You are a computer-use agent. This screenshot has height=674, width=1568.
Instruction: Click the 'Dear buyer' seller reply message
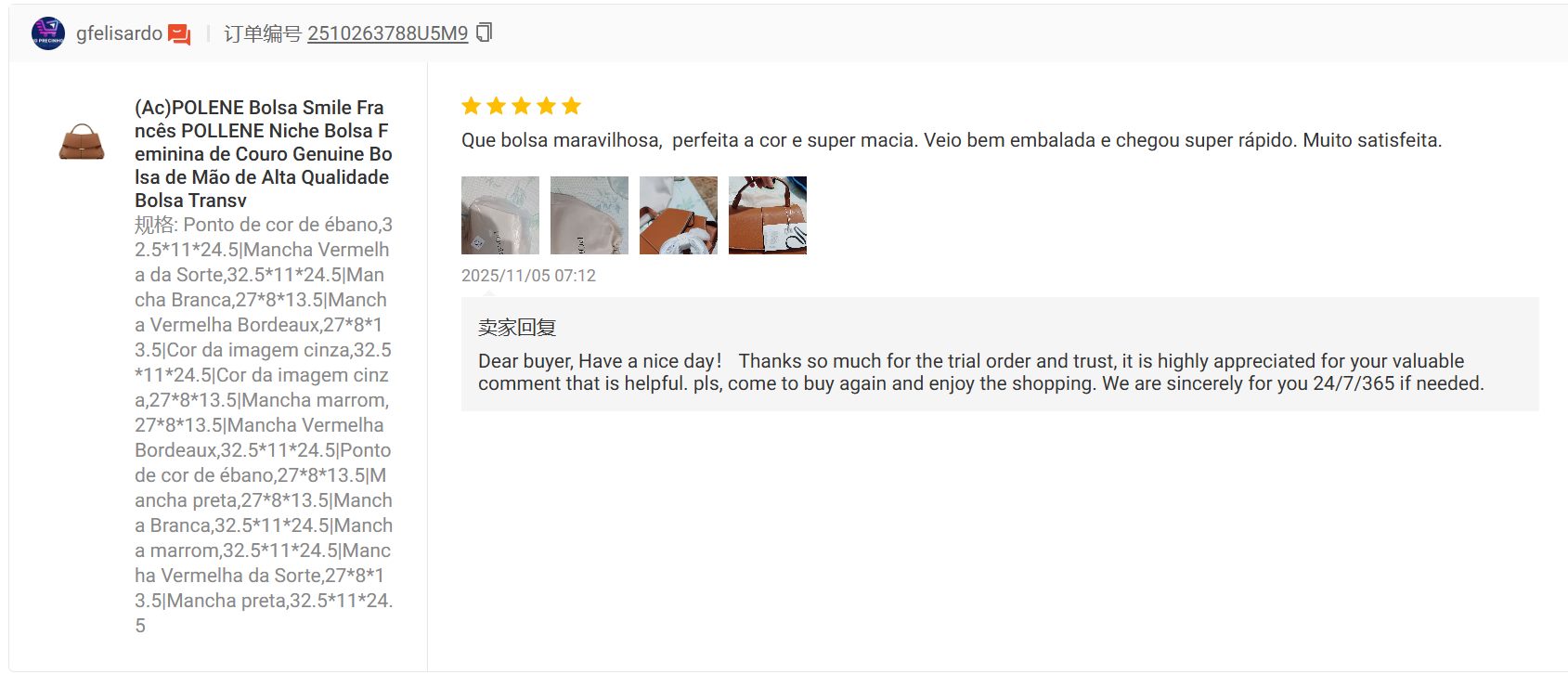[x=981, y=372]
